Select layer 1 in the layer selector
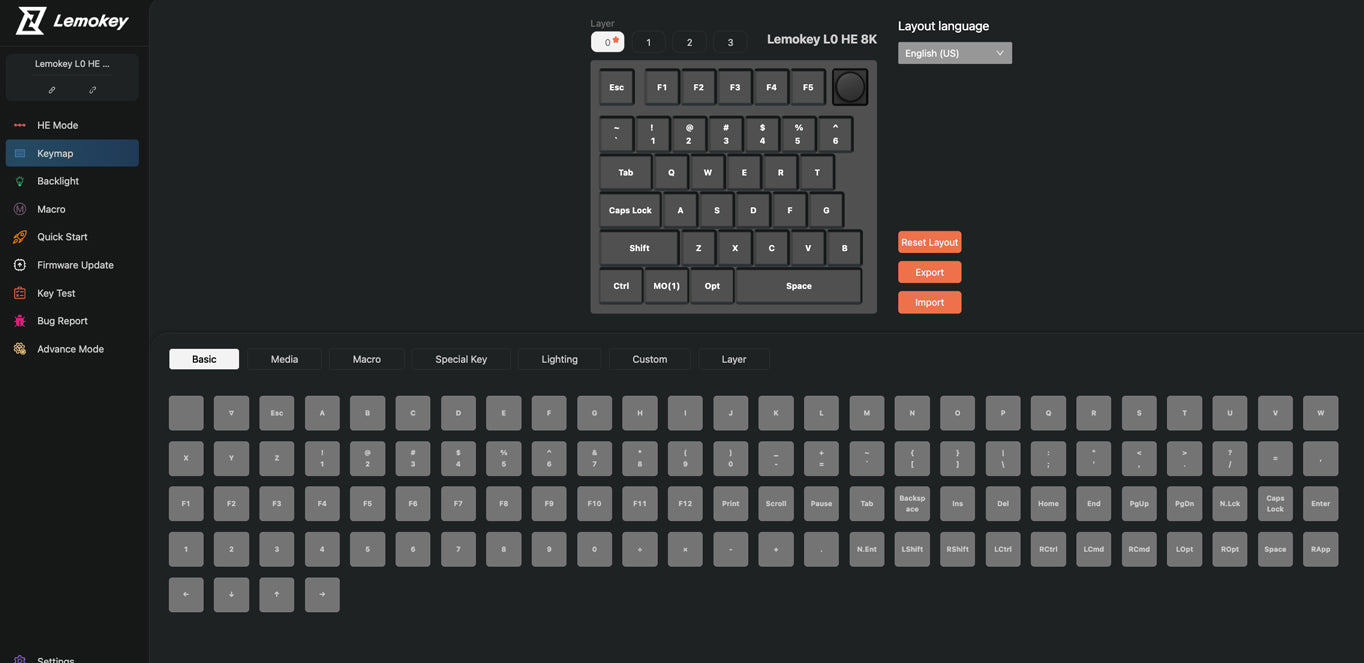The height and width of the screenshot is (663, 1364). point(648,42)
